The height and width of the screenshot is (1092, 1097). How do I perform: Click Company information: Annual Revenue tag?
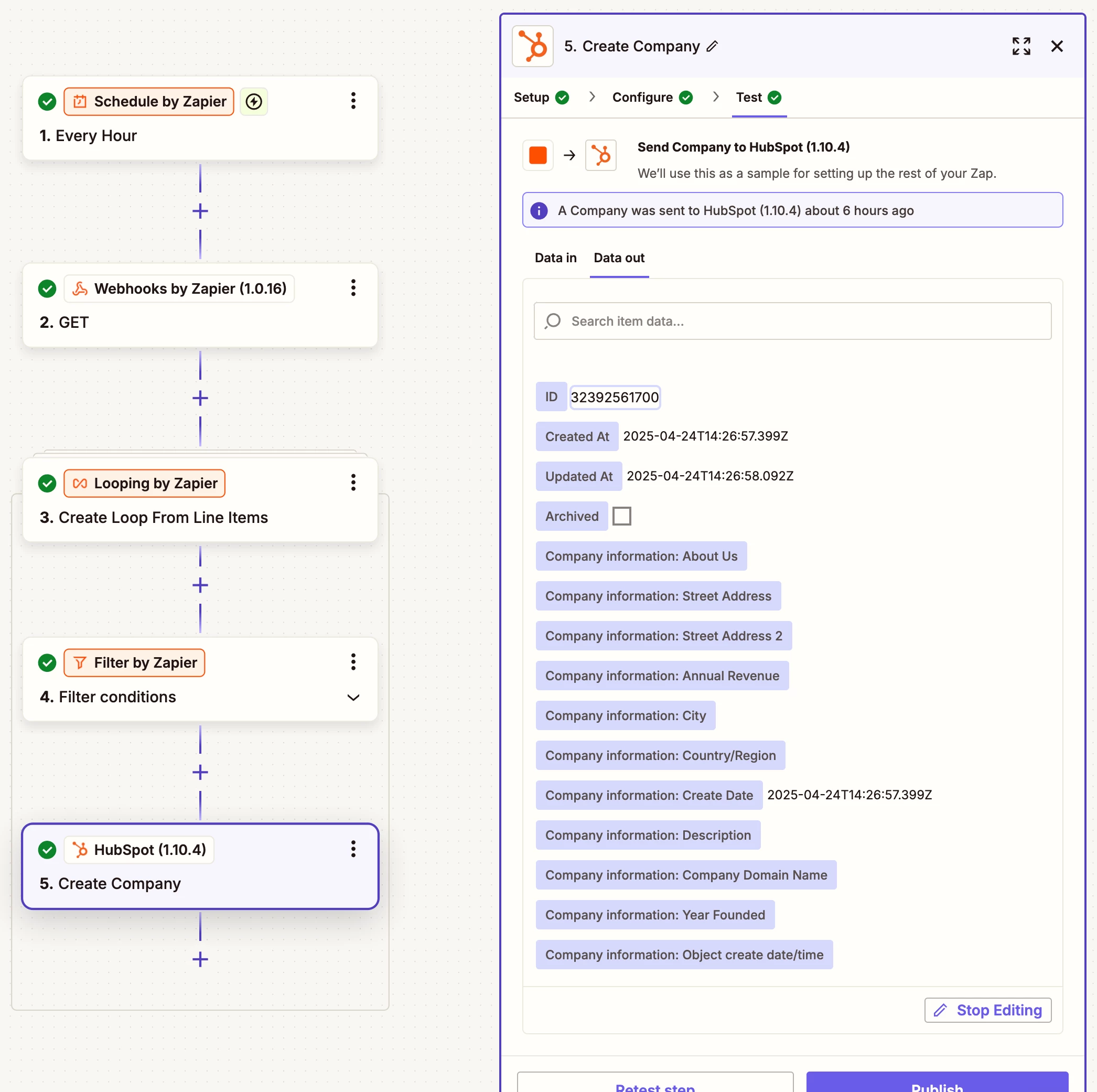point(662,675)
